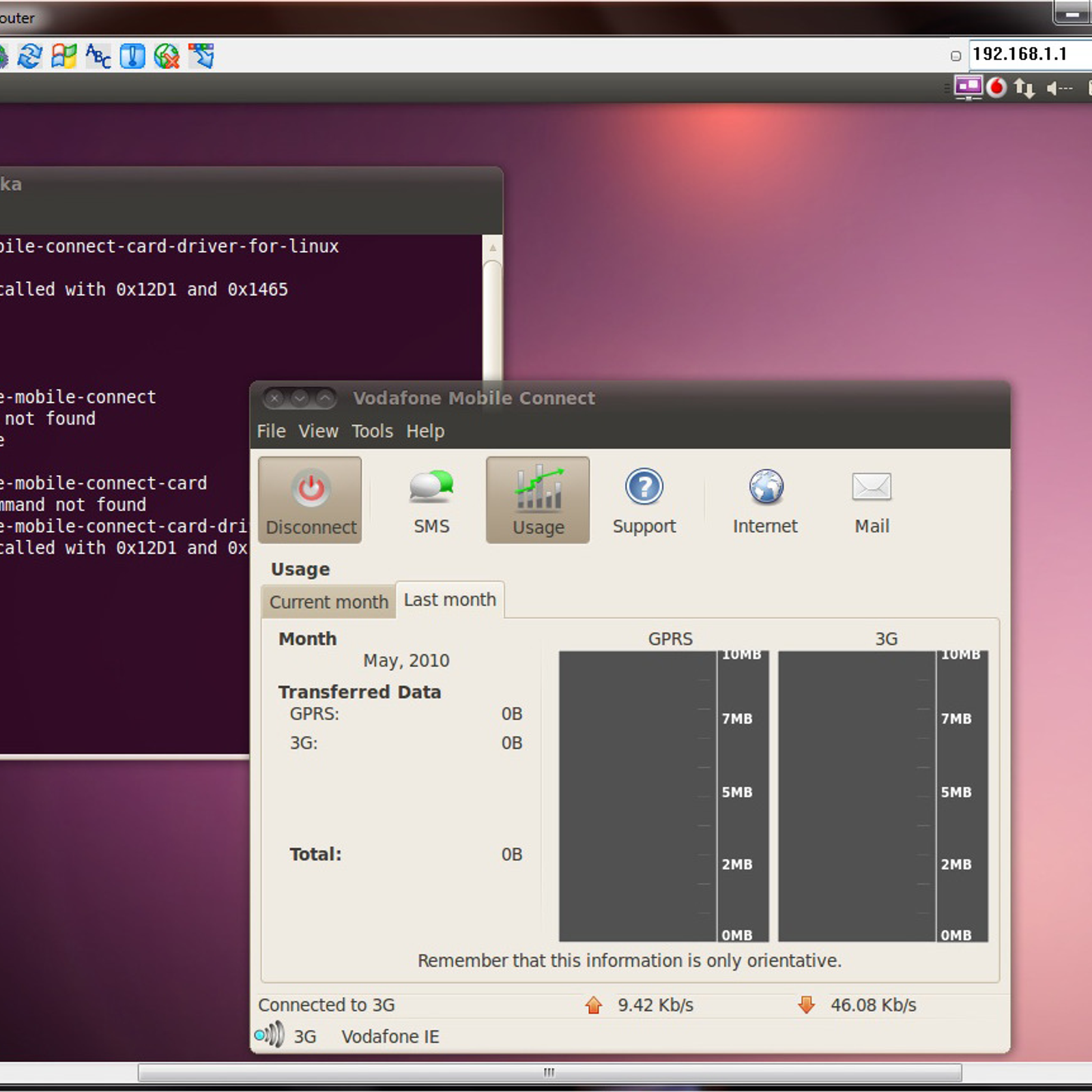Switch to Current month tab
The width and height of the screenshot is (1092, 1092).
tap(328, 602)
